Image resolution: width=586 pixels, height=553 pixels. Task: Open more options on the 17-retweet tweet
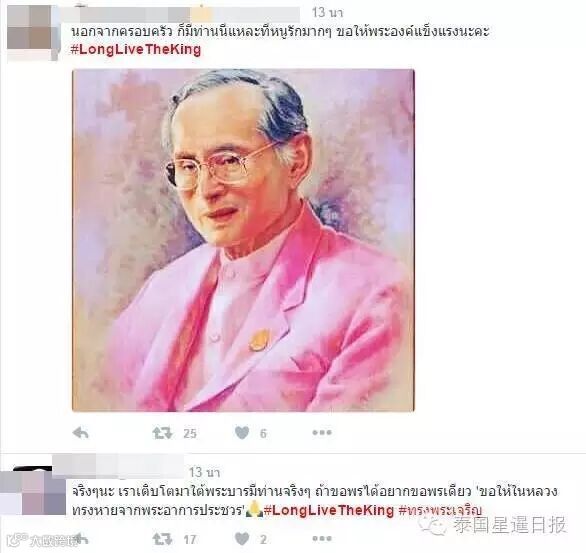click(322, 539)
